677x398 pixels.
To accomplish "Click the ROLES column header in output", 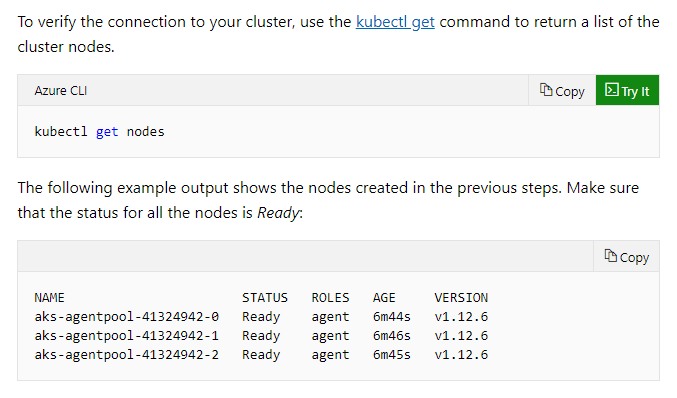I will [330, 298].
